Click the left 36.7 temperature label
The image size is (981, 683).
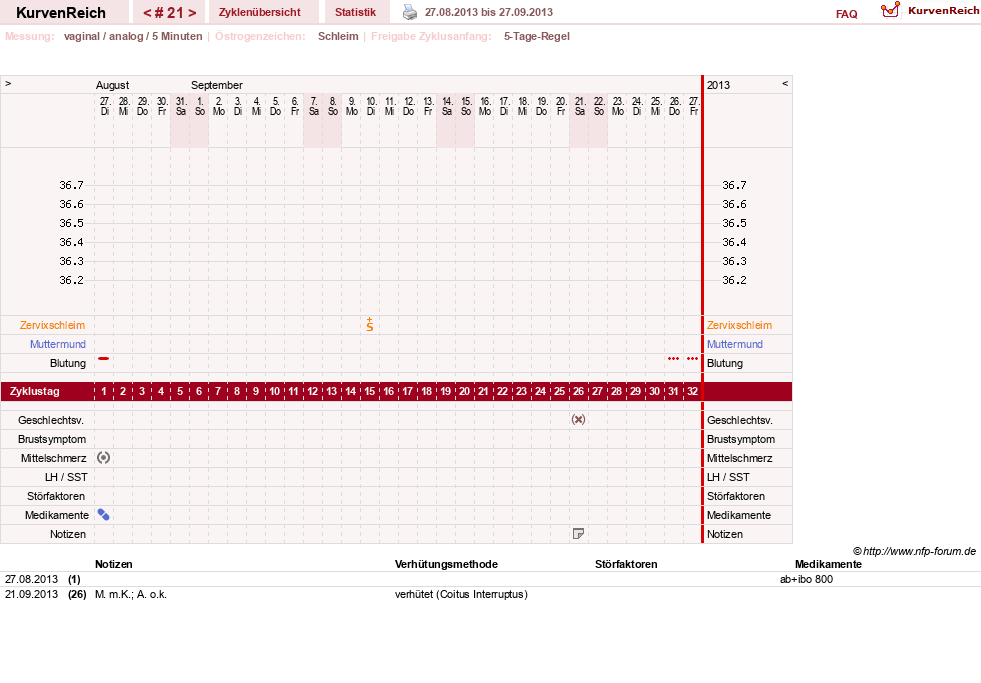tap(71, 185)
